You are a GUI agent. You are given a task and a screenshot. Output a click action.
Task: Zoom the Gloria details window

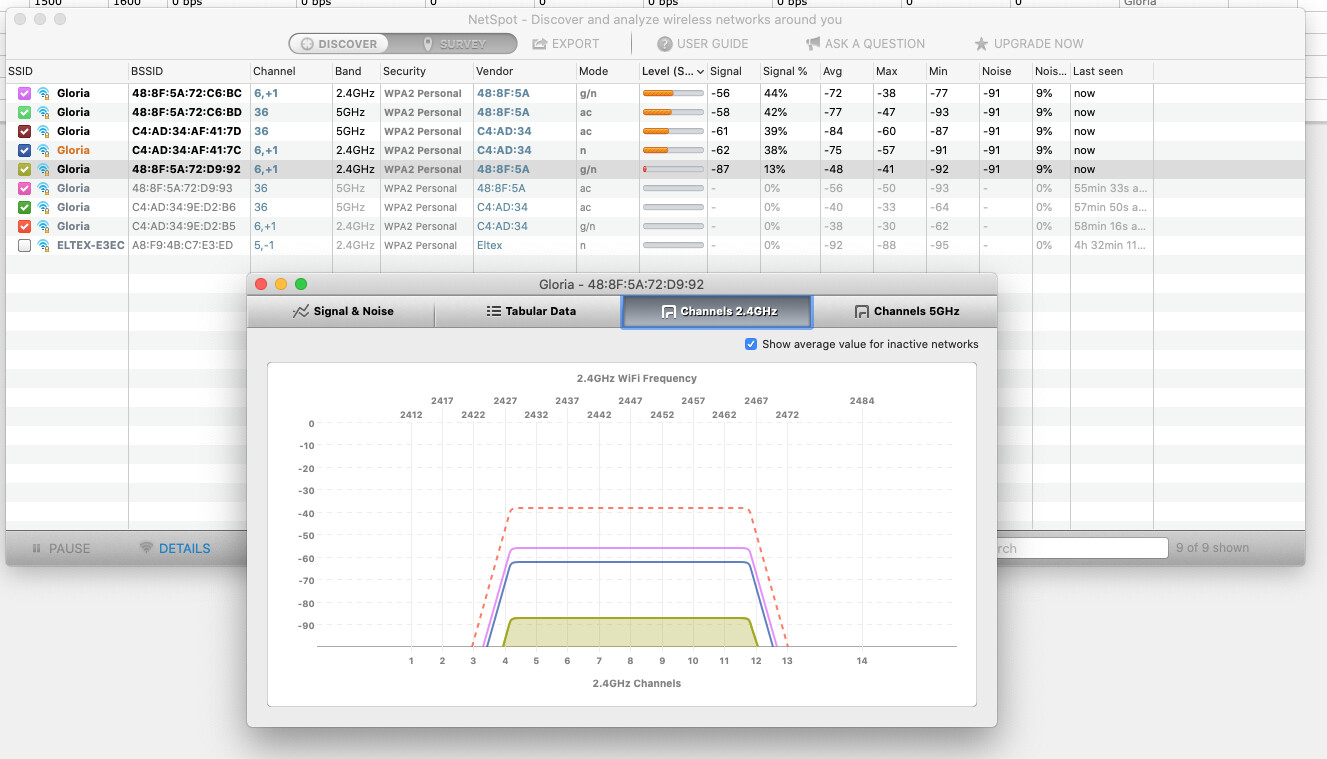coord(301,284)
